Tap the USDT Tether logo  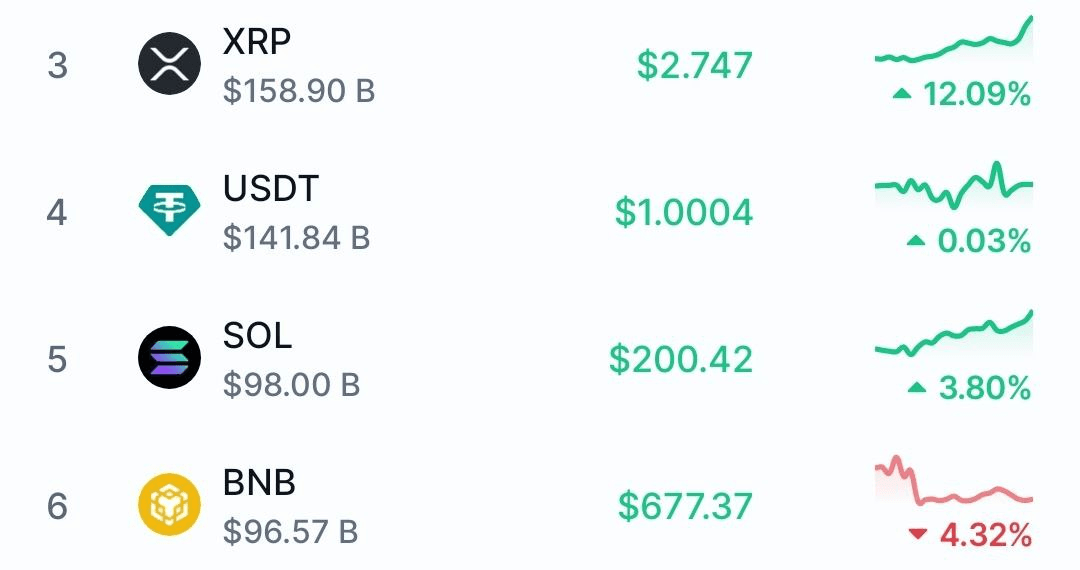[169, 210]
